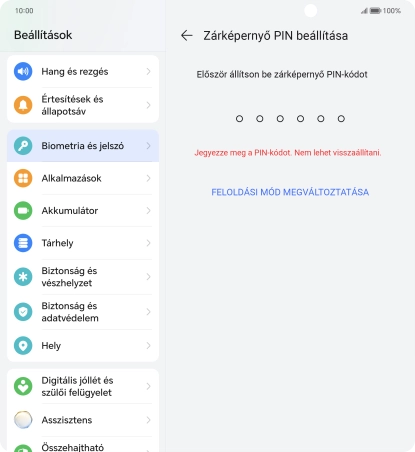Select the Asszisztens settings entry
Viewport: 415px width, 452px height.
pos(83,420)
